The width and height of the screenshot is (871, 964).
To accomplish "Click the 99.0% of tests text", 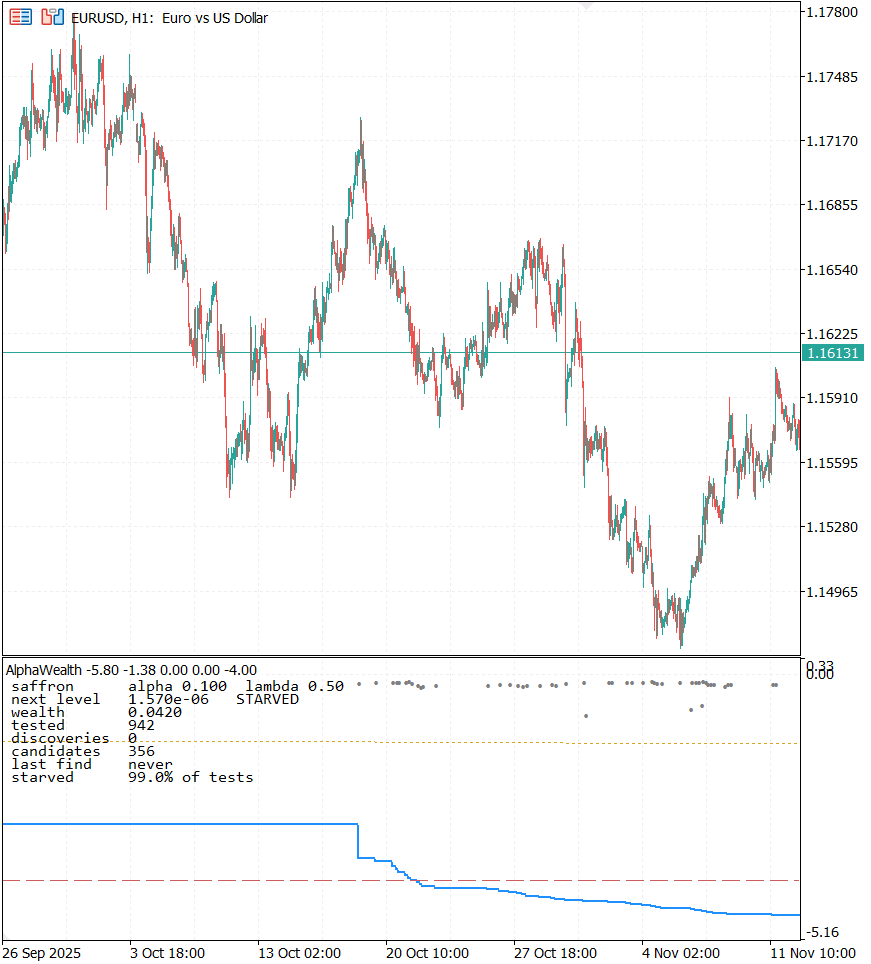I will [191, 777].
